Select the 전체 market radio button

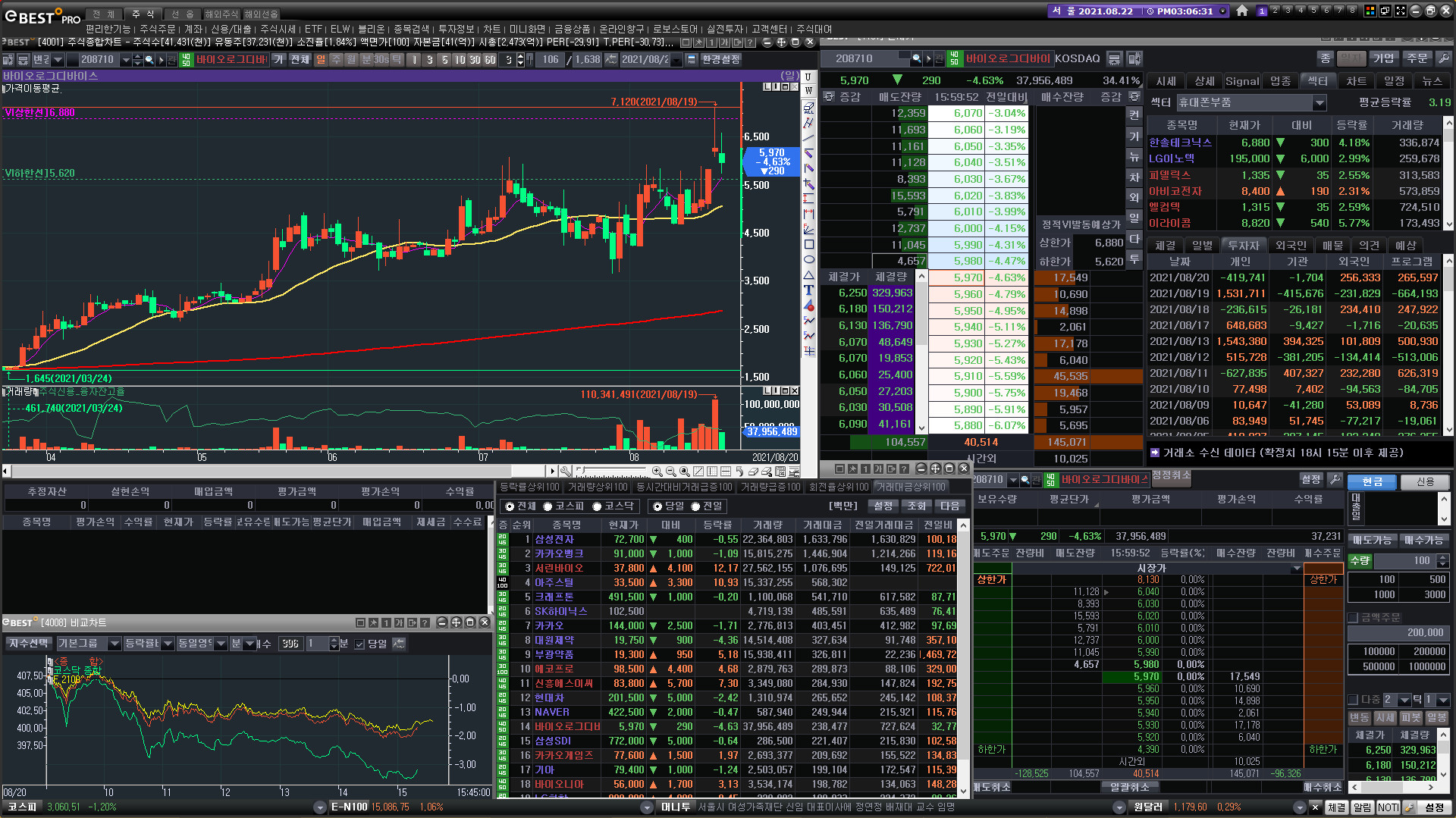pyautogui.click(x=510, y=506)
